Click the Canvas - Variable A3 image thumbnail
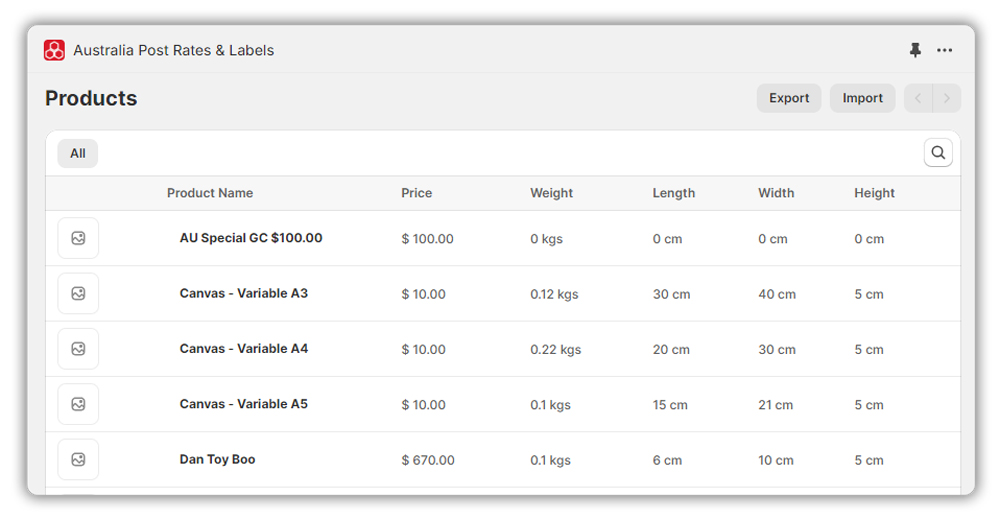 [78, 293]
